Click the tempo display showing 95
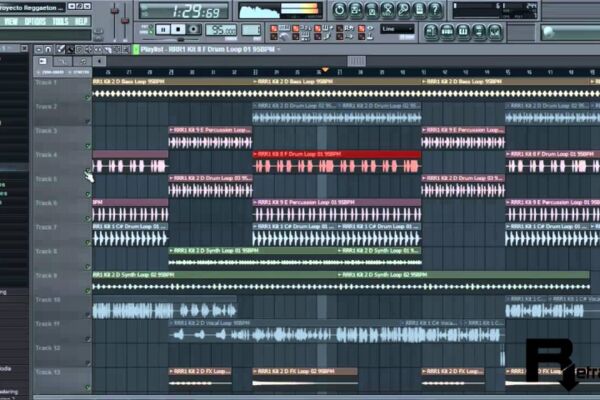This screenshot has width=600, height=400. pyautogui.click(x=221, y=30)
